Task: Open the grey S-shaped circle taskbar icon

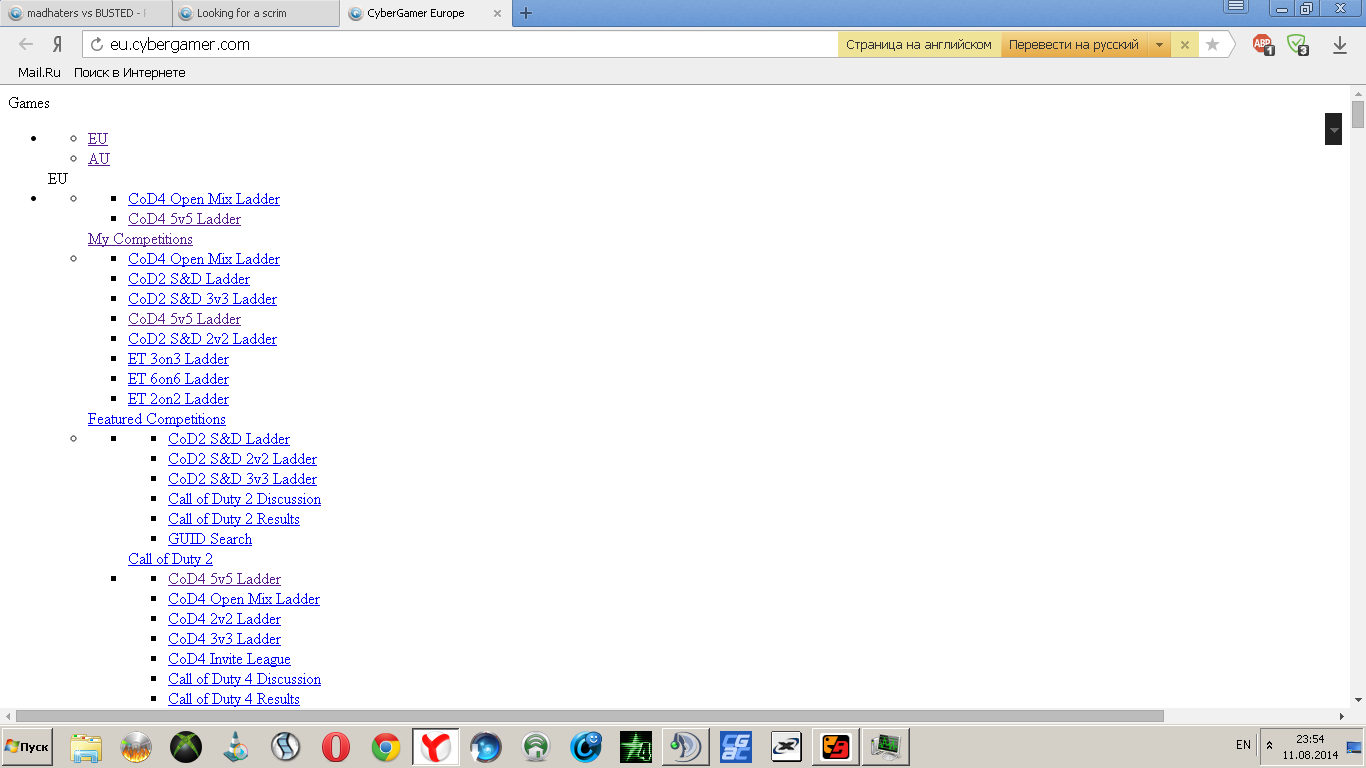Action: click(286, 746)
